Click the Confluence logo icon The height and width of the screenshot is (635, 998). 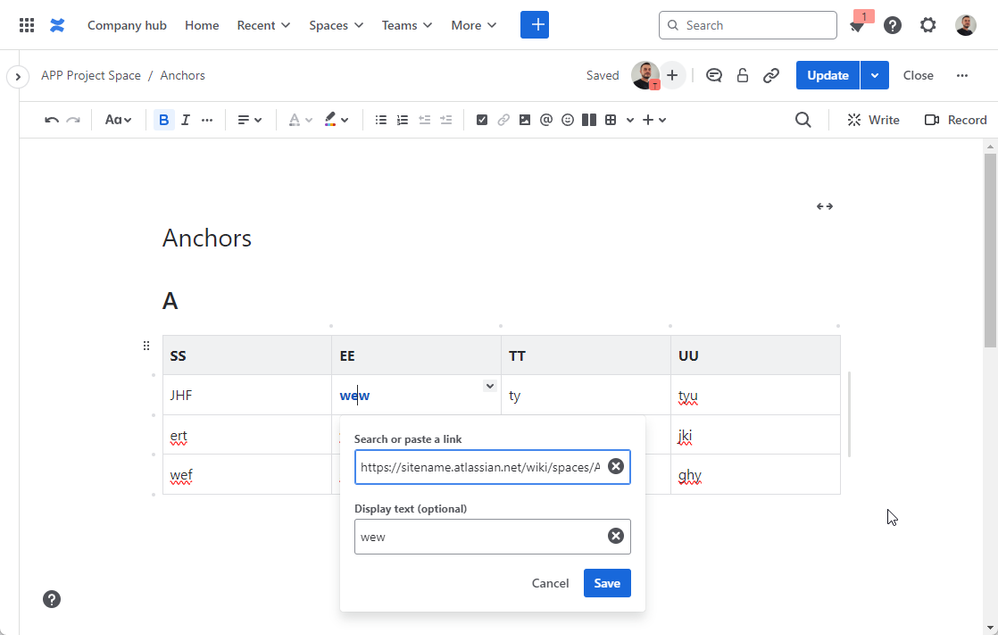tap(57, 25)
